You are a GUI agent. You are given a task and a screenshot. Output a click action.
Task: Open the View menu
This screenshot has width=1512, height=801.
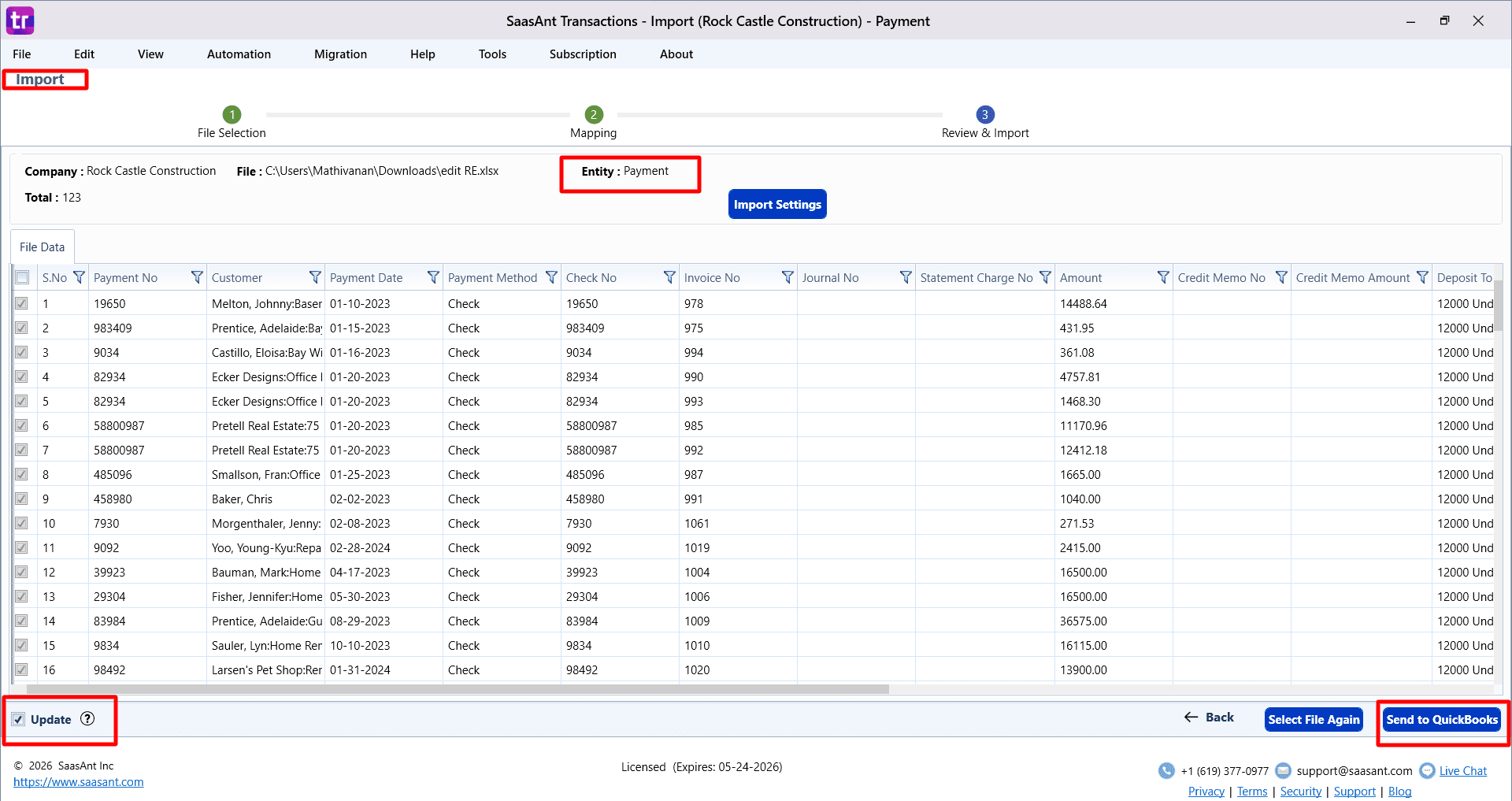(150, 54)
